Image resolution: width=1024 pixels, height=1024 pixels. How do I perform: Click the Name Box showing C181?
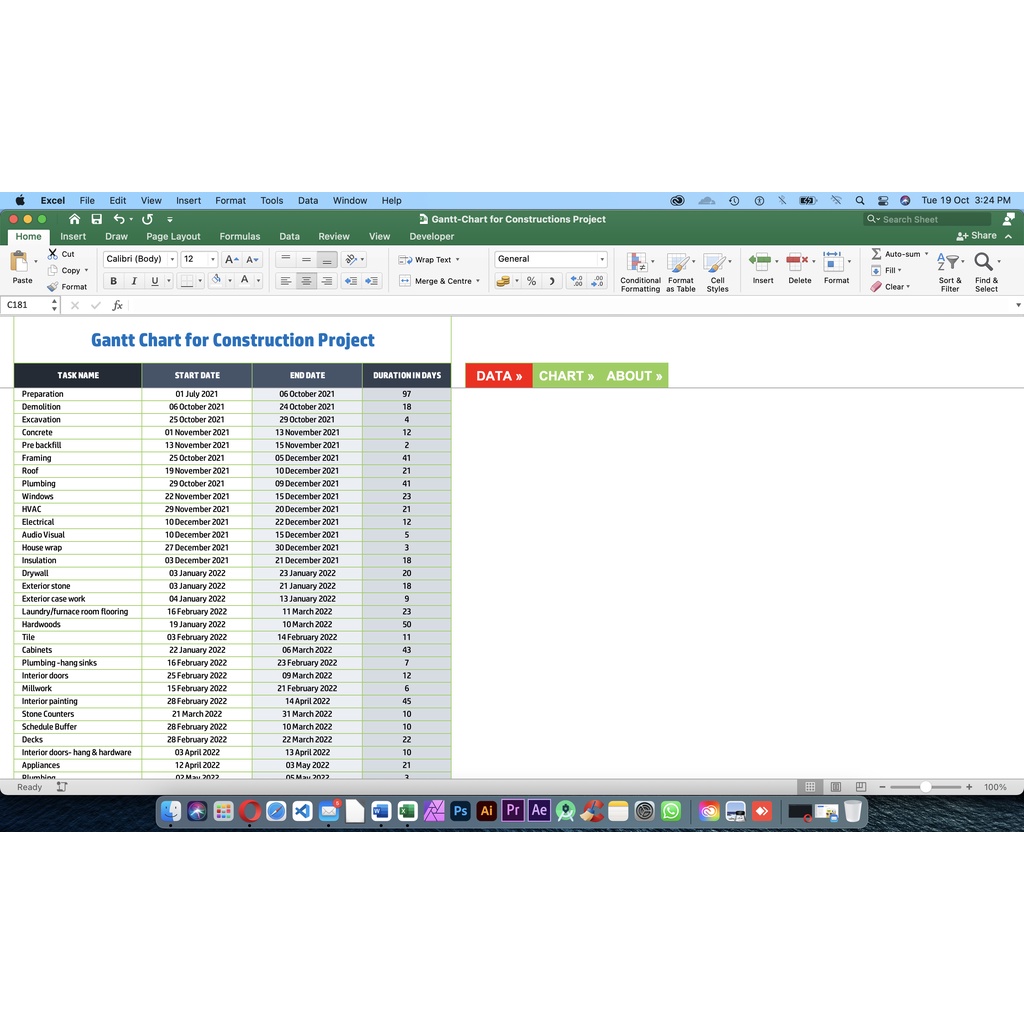click(30, 305)
